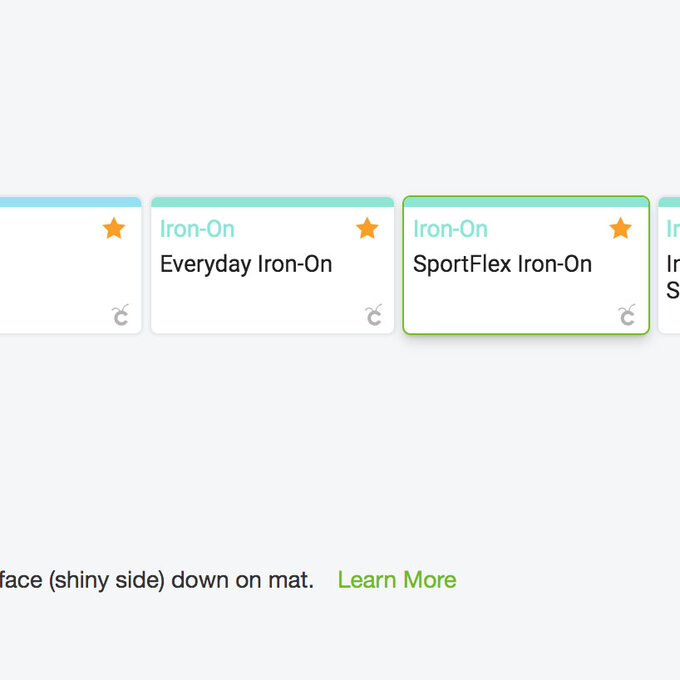Screen dimensions: 680x680
Task: Click the Iron-On category label above Everyday Iron-On
Action: coord(197,229)
